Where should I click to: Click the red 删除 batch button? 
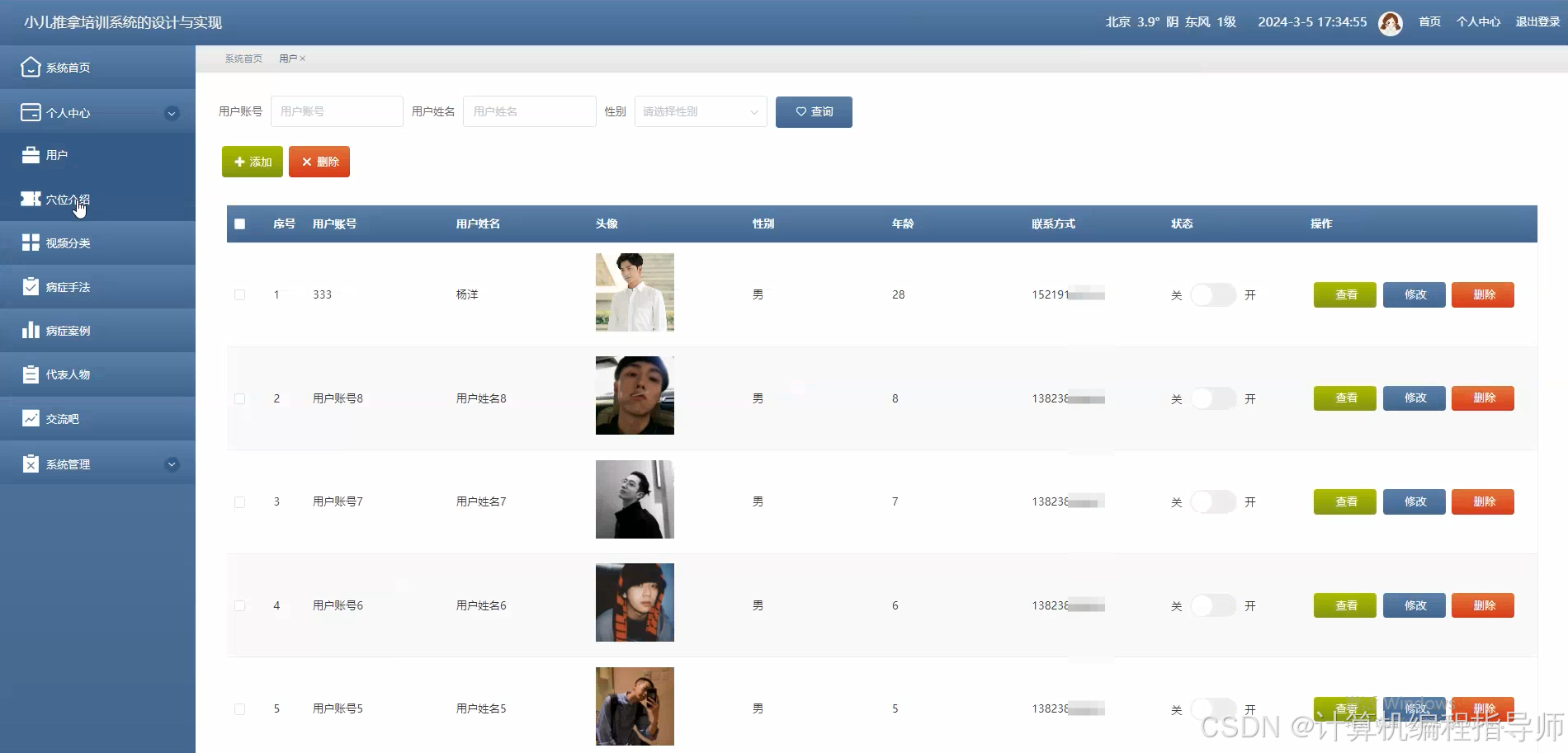pyautogui.click(x=319, y=162)
